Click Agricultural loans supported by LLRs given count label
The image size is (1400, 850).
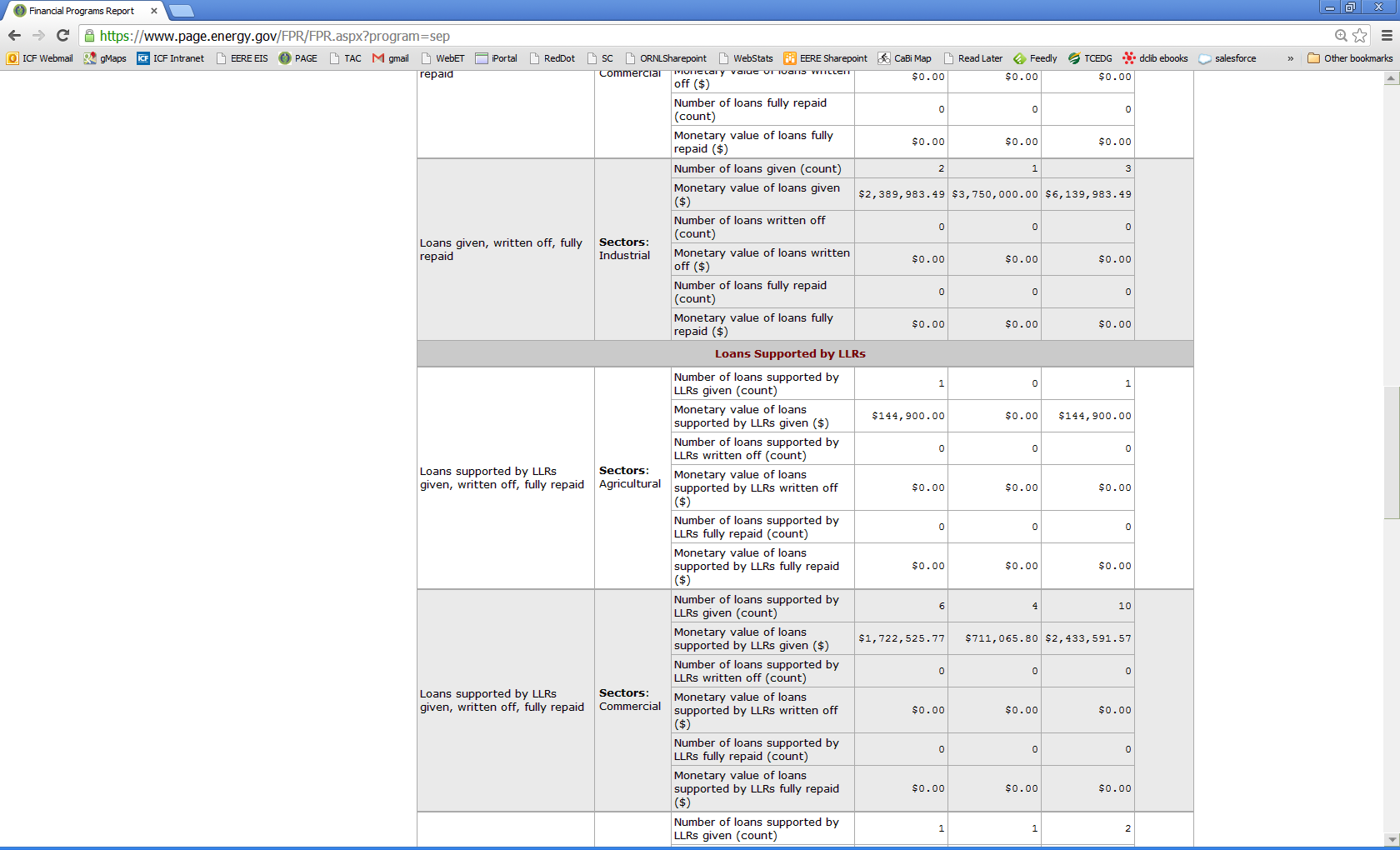(x=757, y=383)
